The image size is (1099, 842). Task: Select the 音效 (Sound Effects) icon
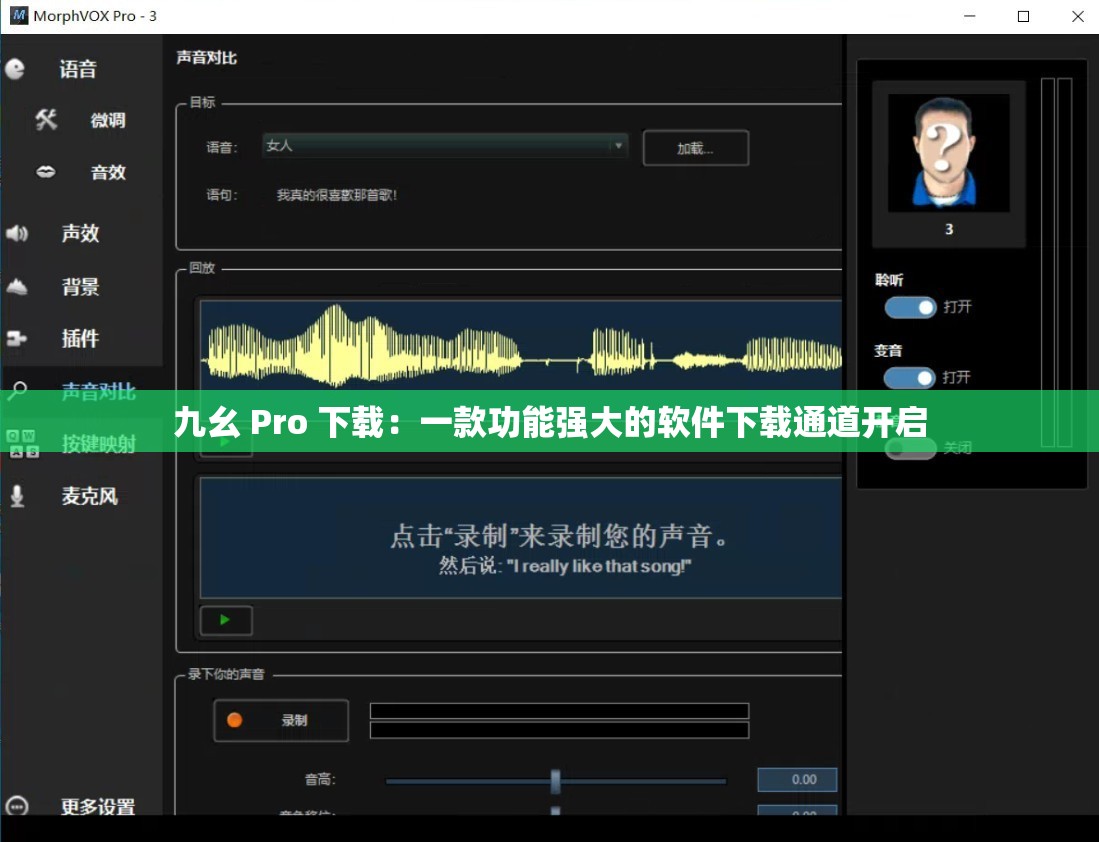[x=45, y=172]
